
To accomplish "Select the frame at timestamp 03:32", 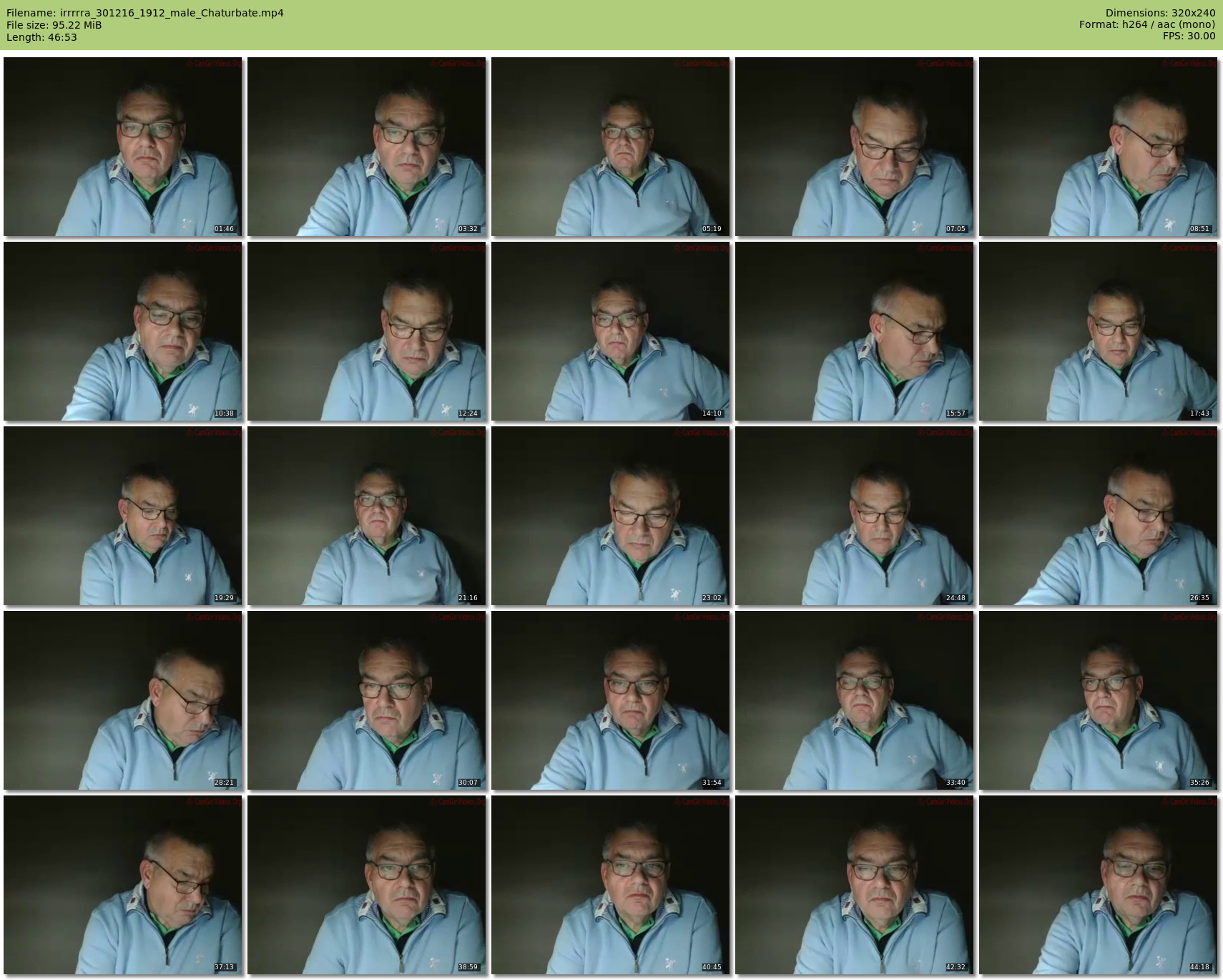I will pyautogui.click(x=367, y=147).
